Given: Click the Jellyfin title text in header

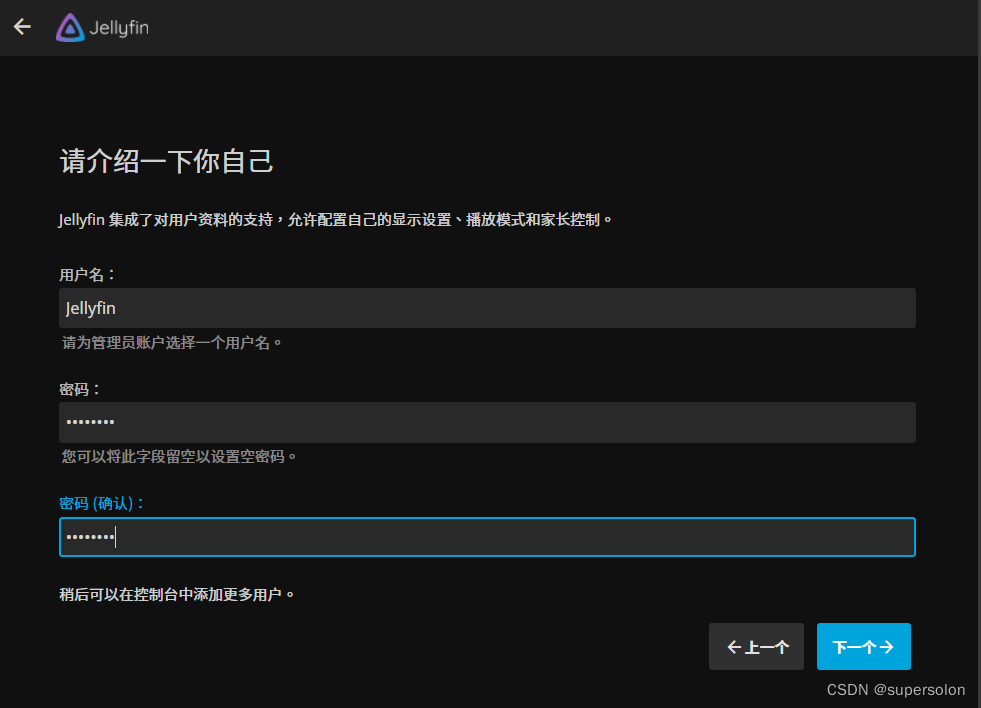Looking at the screenshot, I should [119, 28].
